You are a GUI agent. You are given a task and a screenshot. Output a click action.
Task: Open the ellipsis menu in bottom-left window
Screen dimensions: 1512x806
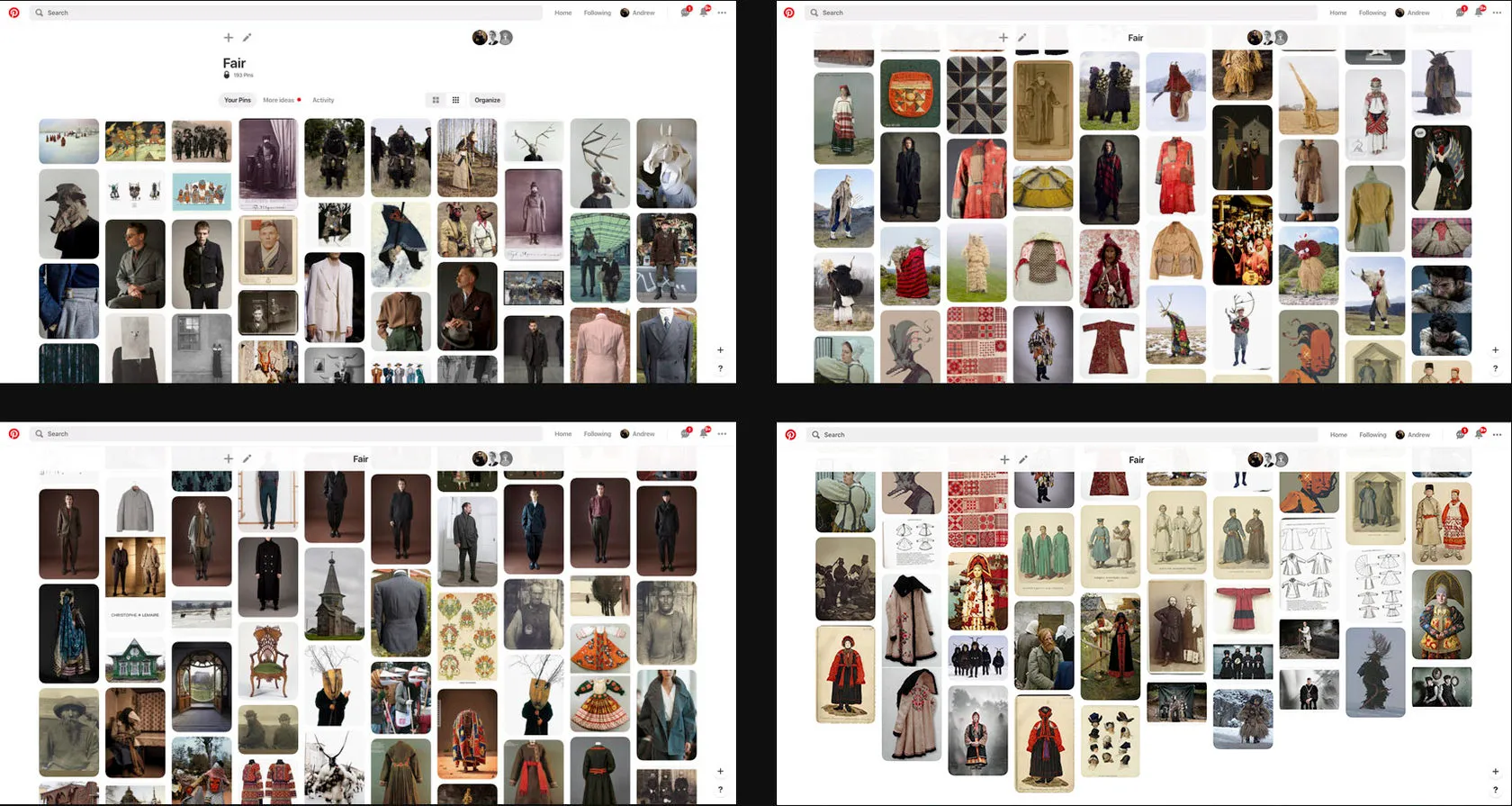(722, 434)
